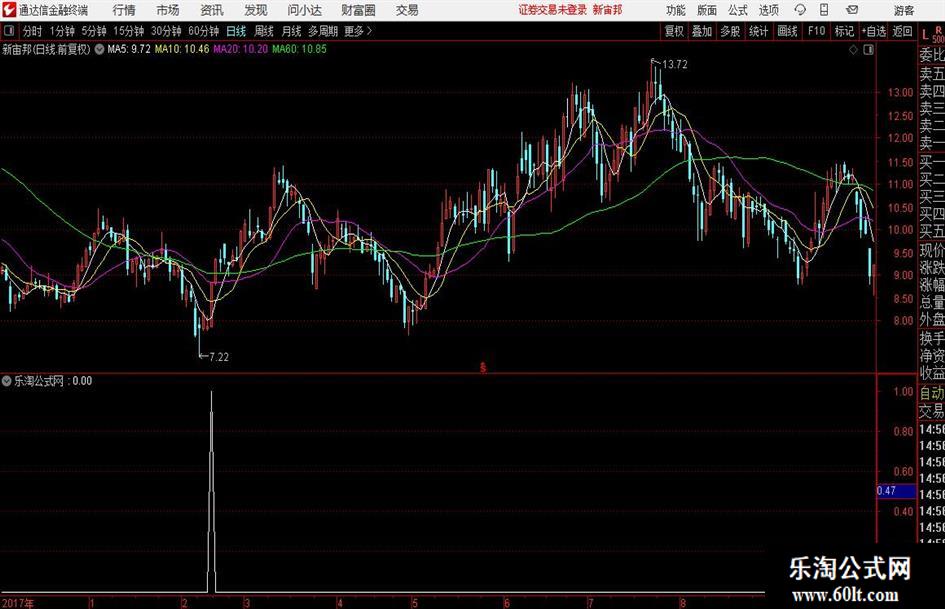Click the 游客 user label
Screen dimensions: 945x609
(x=903, y=10)
